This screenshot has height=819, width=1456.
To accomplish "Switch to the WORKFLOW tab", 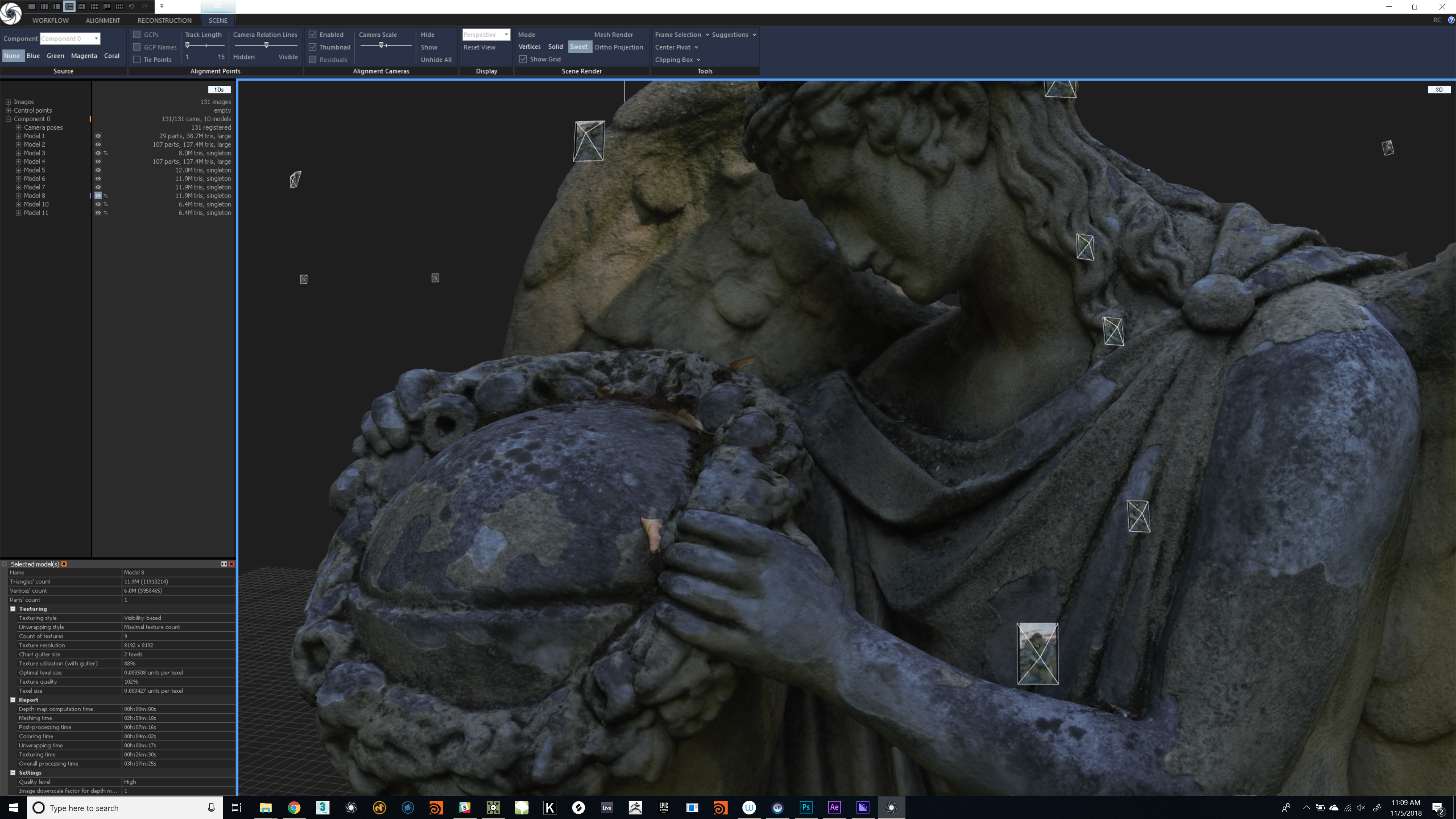I will click(x=50, y=20).
